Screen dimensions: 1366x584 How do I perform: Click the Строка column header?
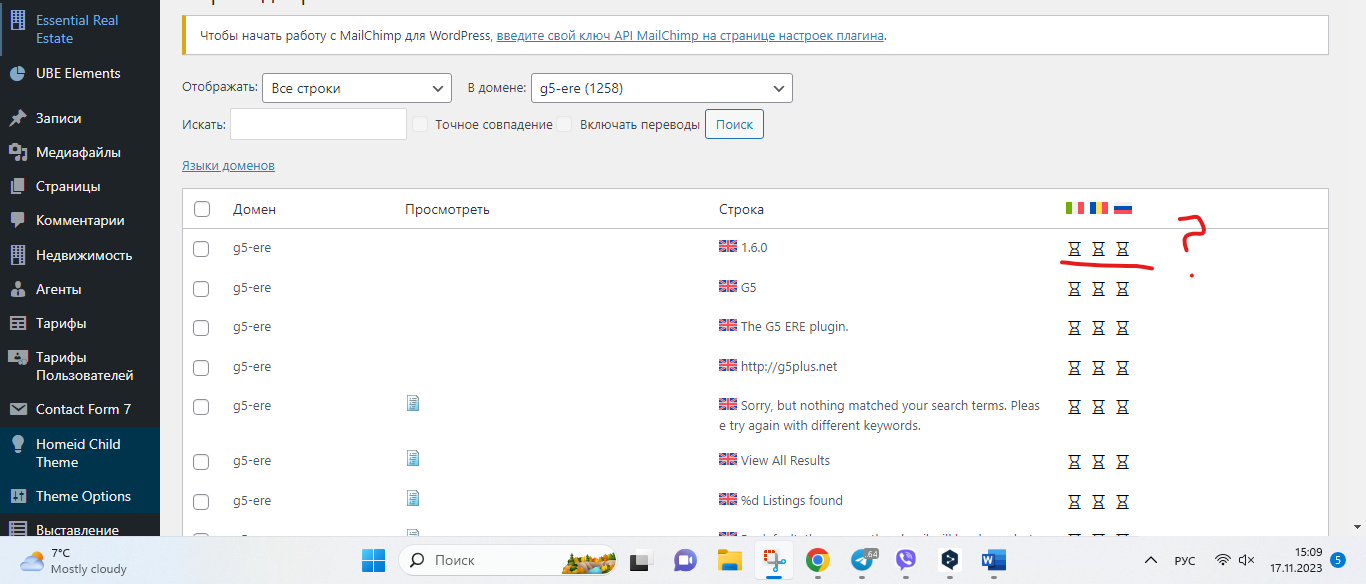741,209
